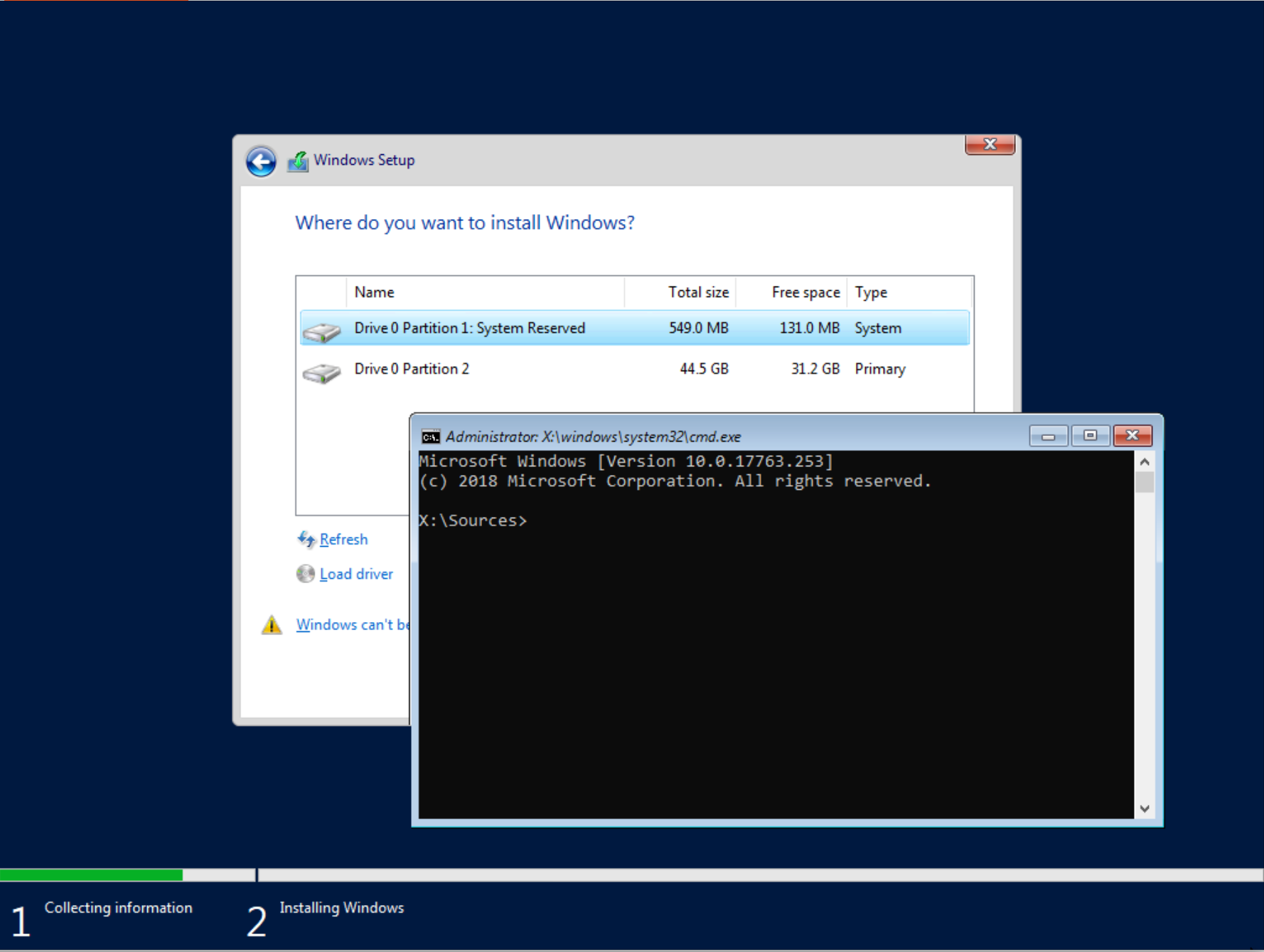Click the cmd scrollbar down arrow
This screenshot has height=952, width=1264.
point(1145,808)
